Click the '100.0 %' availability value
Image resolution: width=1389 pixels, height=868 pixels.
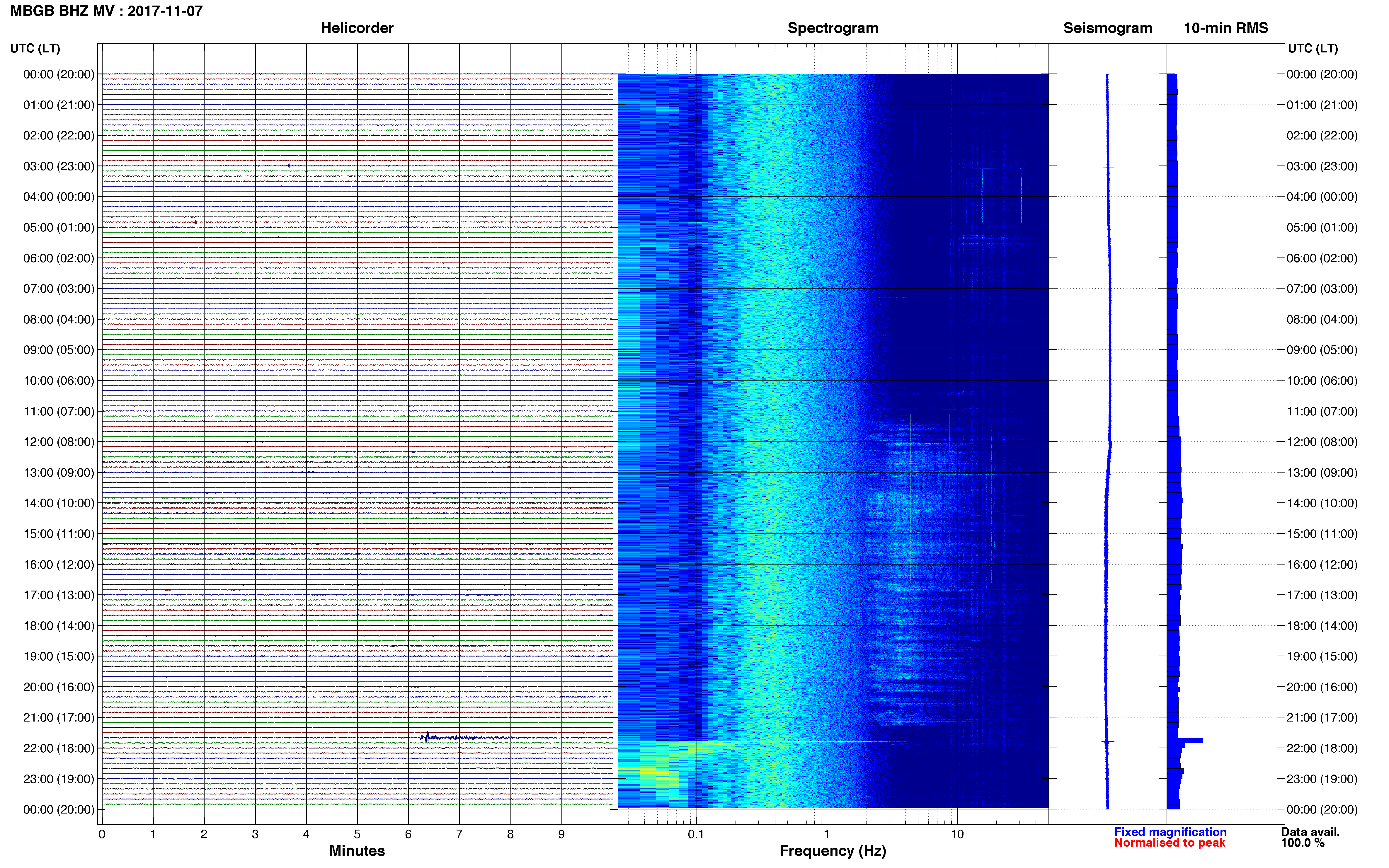pyautogui.click(x=1302, y=843)
